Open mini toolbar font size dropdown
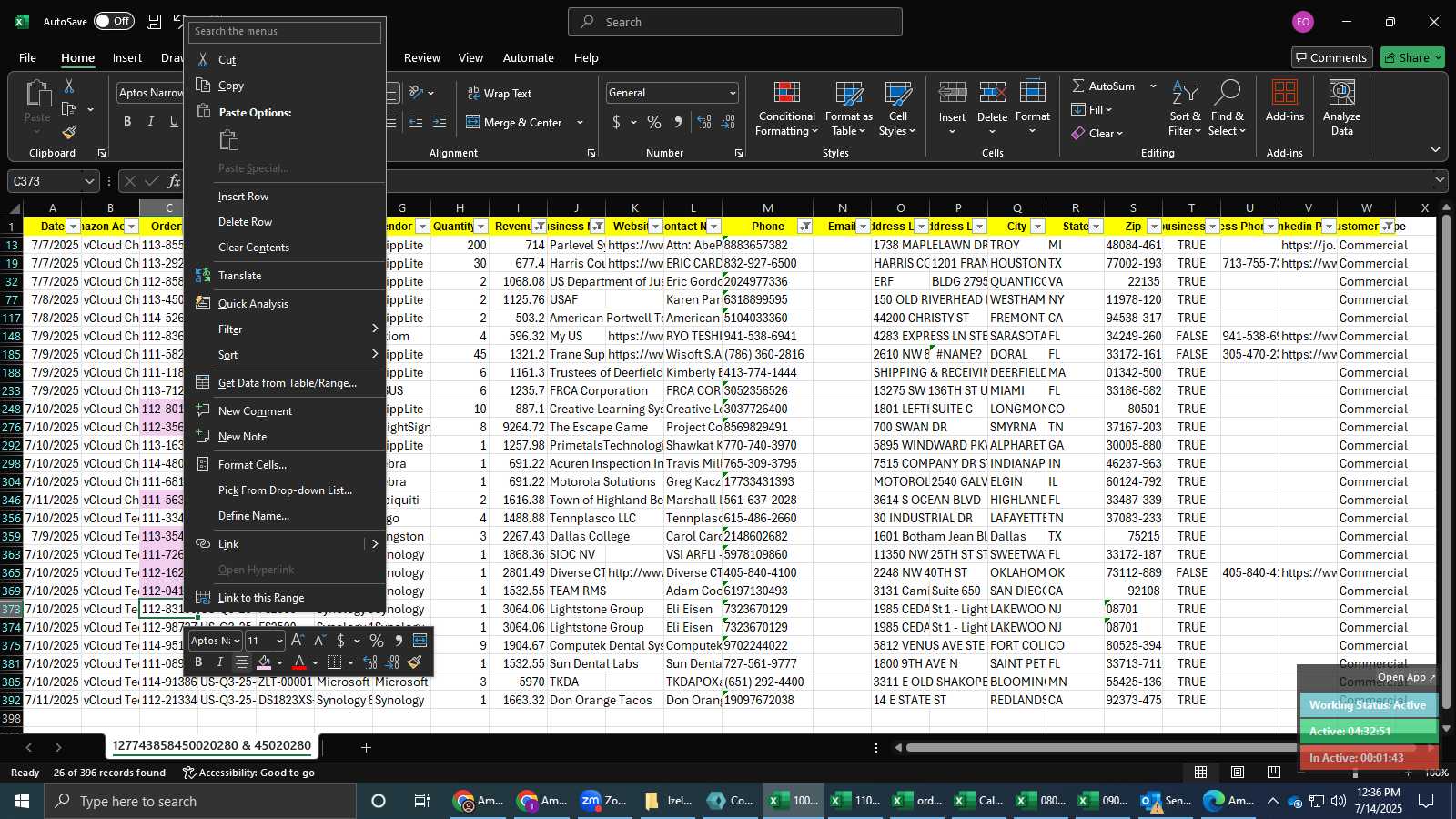Viewport: 1456px width, 819px height. click(278, 641)
